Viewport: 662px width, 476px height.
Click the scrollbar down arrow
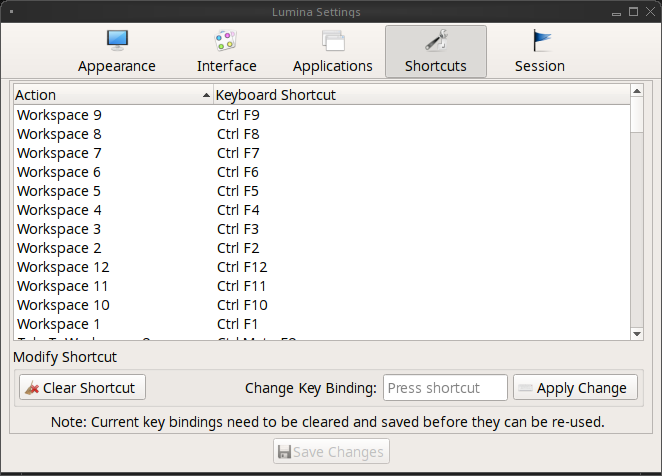coord(637,334)
